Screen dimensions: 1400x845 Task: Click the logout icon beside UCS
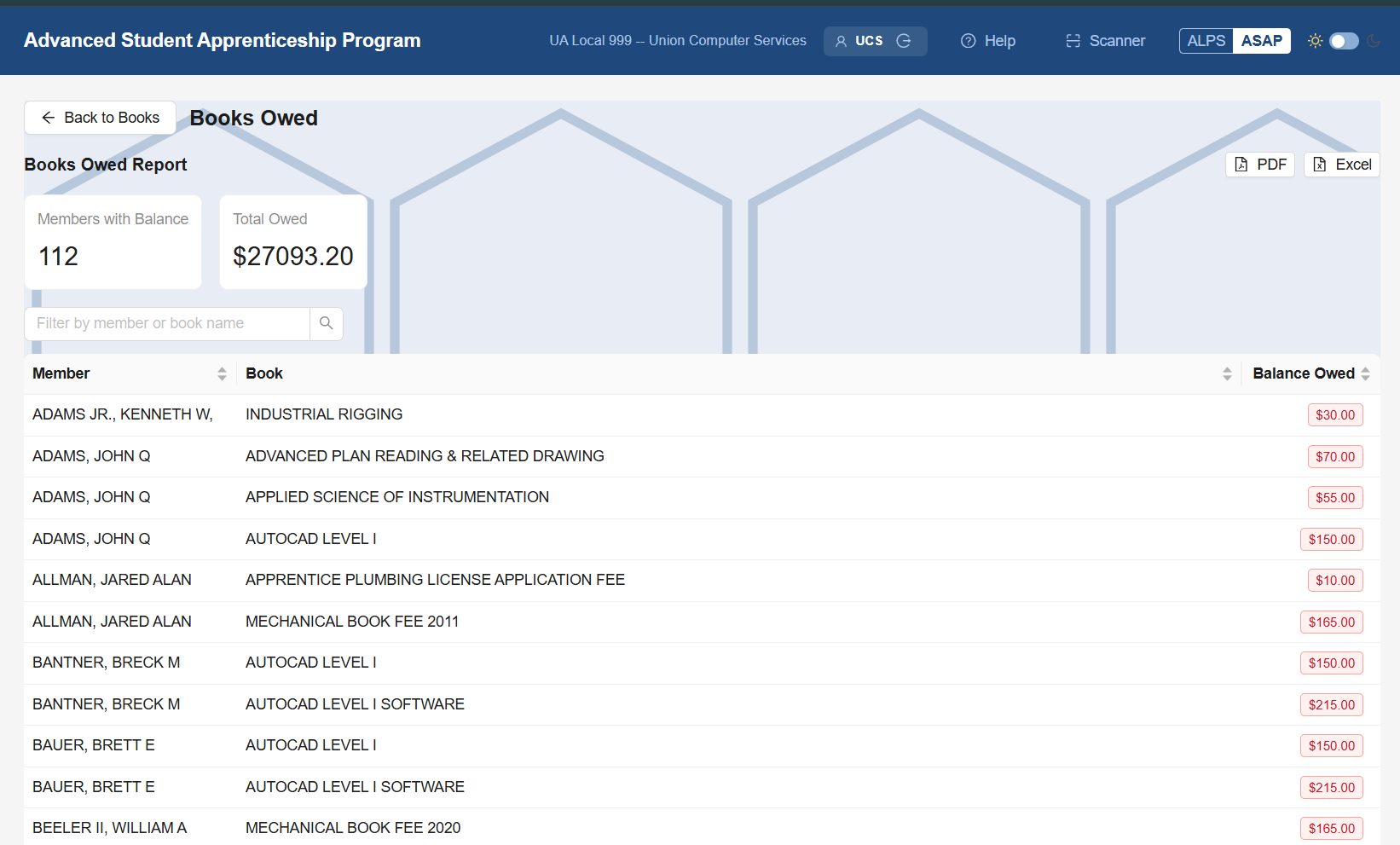(904, 41)
